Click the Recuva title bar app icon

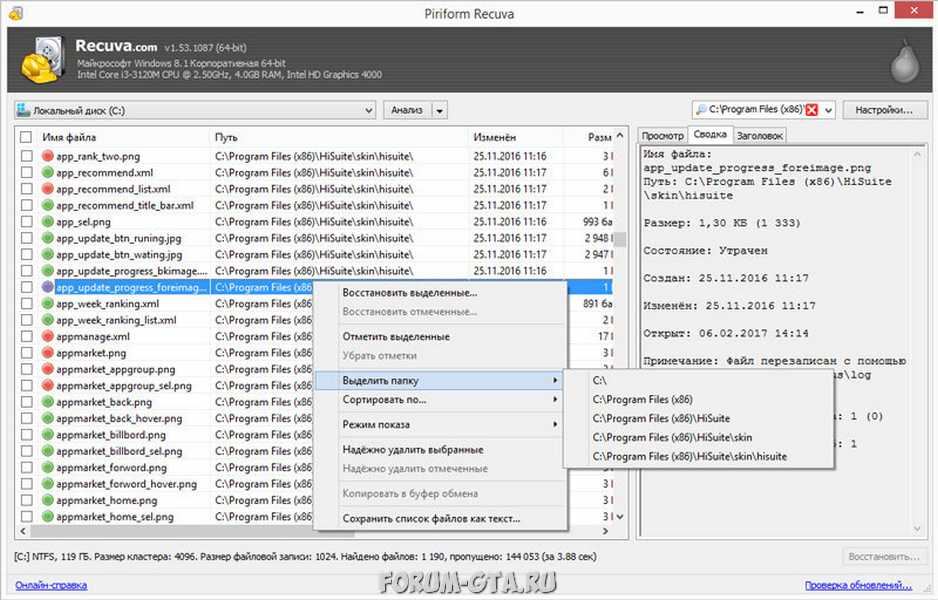coord(16,13)
